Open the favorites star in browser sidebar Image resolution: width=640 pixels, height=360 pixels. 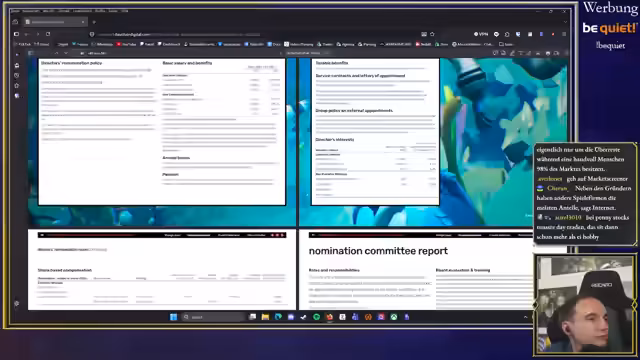coord(17,86)
